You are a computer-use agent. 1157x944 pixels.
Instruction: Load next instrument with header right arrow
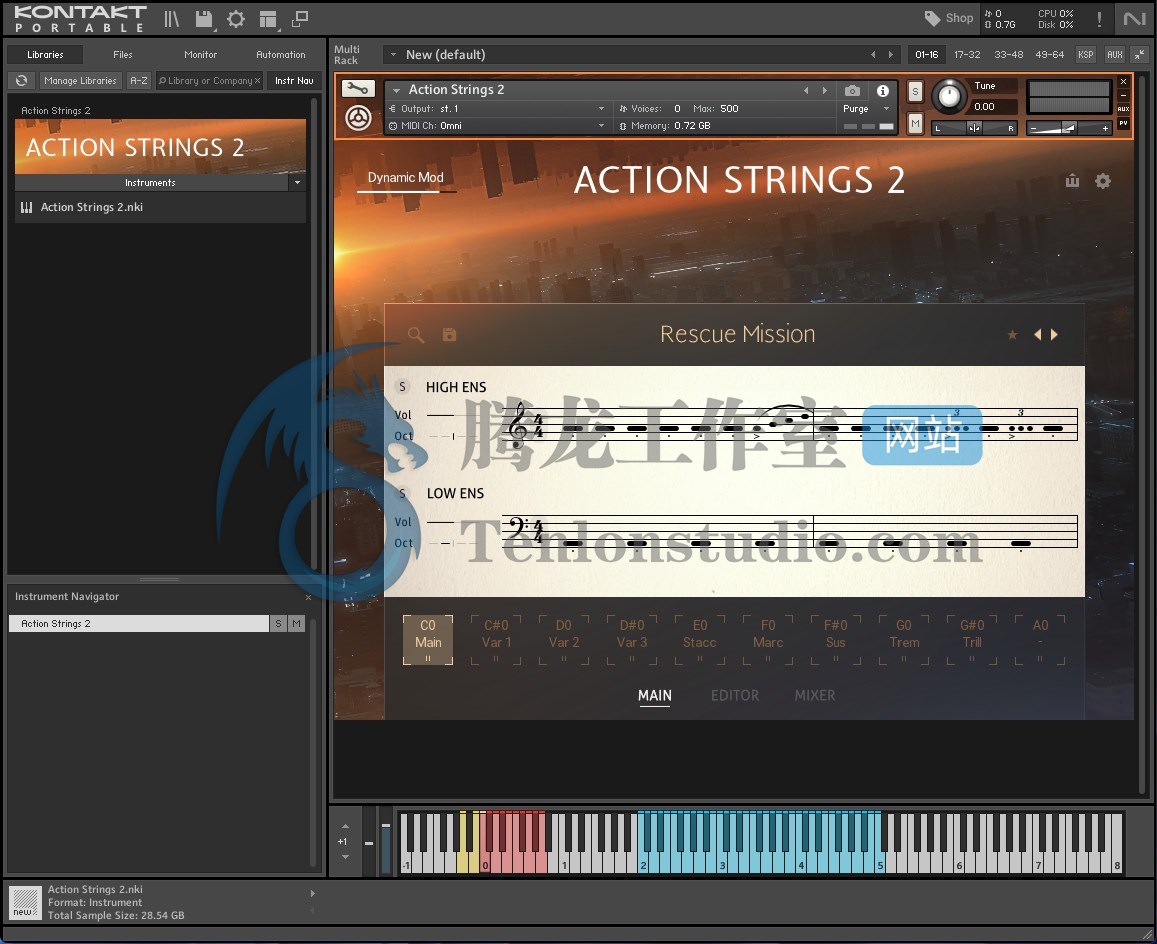[x=825, y=90]
